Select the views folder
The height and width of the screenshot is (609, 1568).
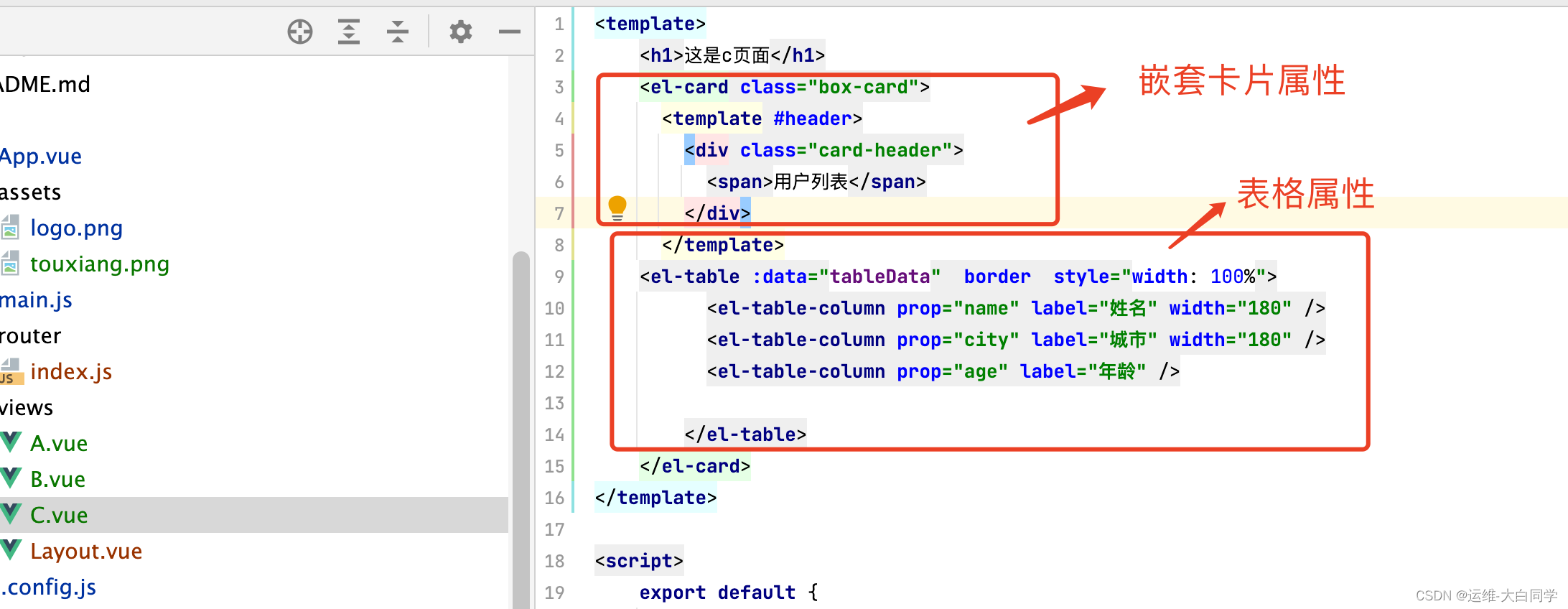pyautogui.click(x=27, y=407)
